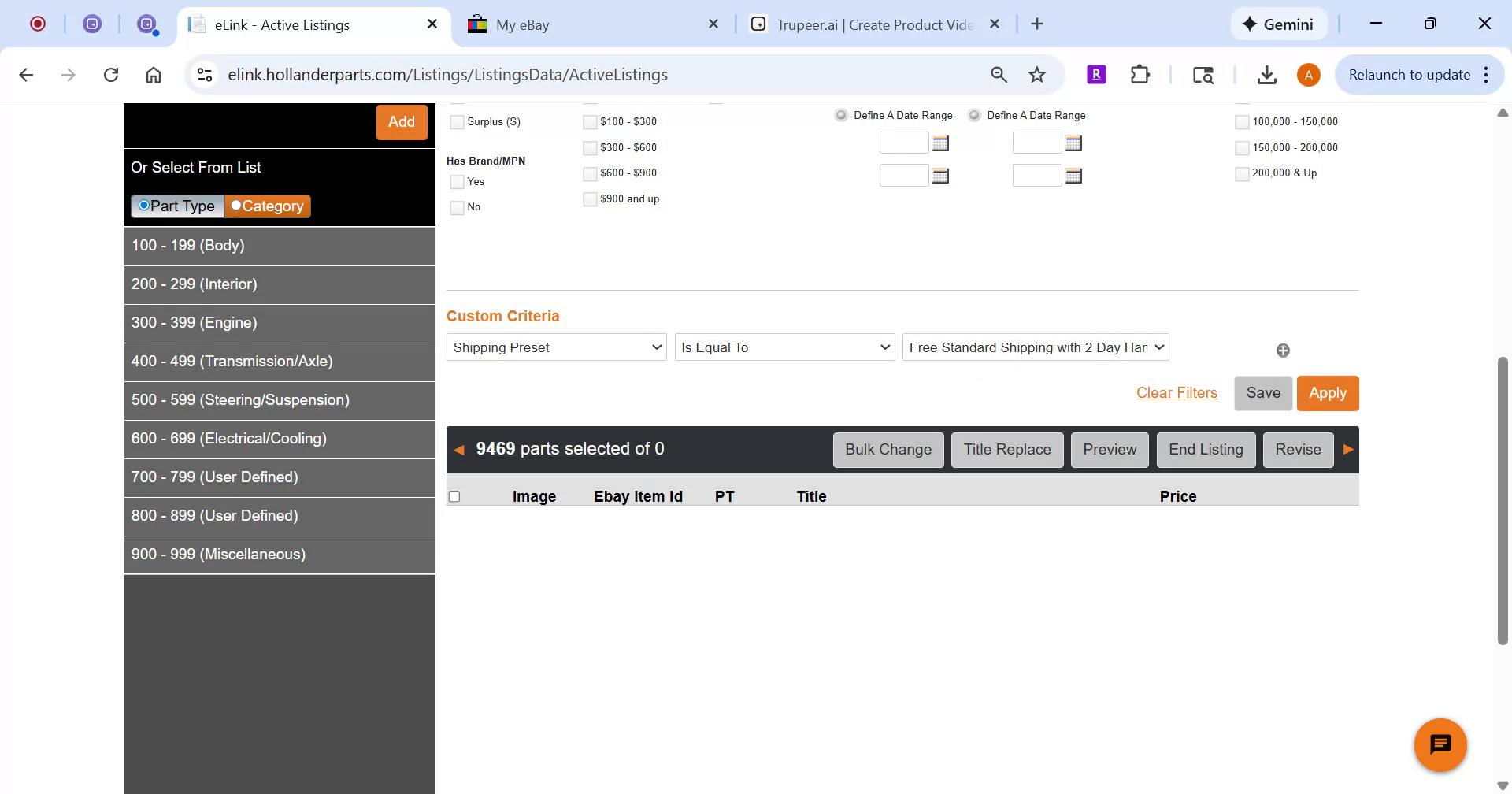The image size is (1512, 794).
Task: Click the Apply button
Action: (x=1328, y=392)
